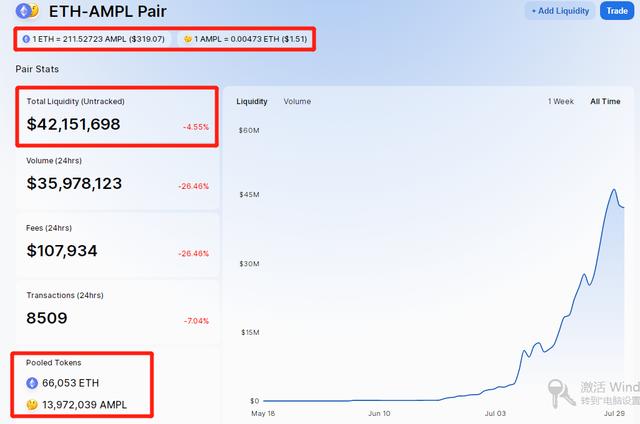This screenshot has width=640, height=424.
Task: Switch chart to Liquidity tab
Action: click(x=252, y=101)
